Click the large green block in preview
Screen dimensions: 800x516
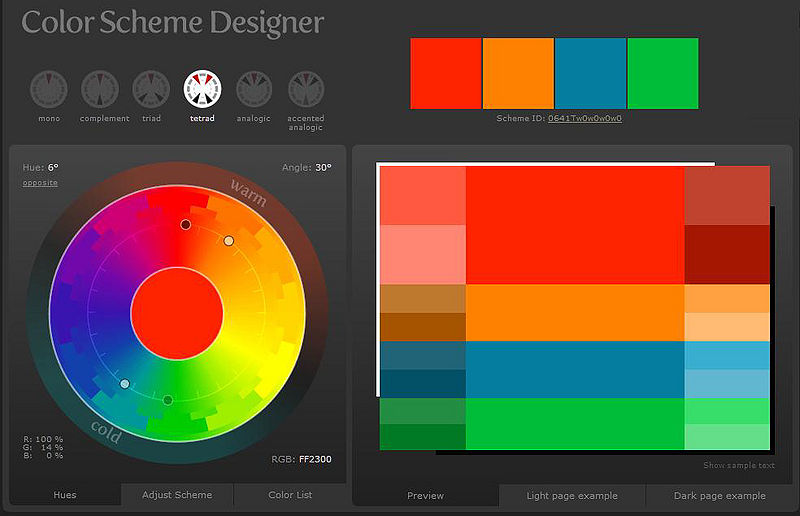click(575, 424)
